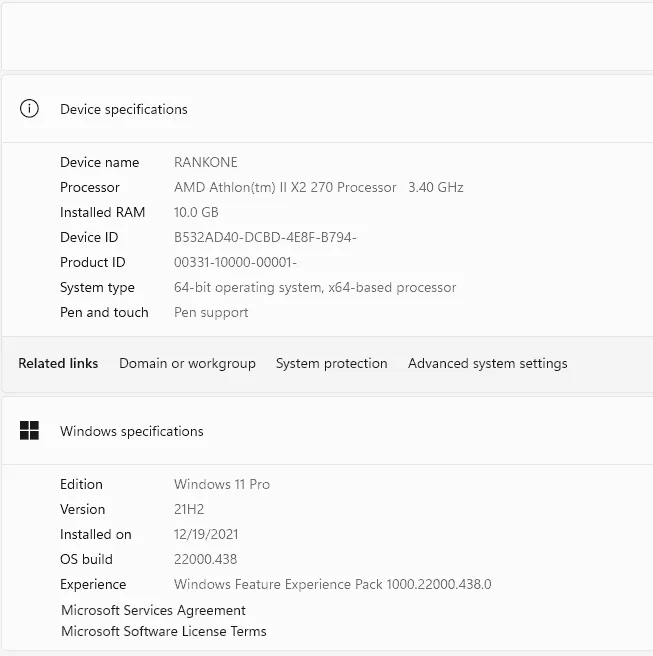Select the Device ID value starting B532AD40
This screenshot has height=656, width=653.
point(265,237)
